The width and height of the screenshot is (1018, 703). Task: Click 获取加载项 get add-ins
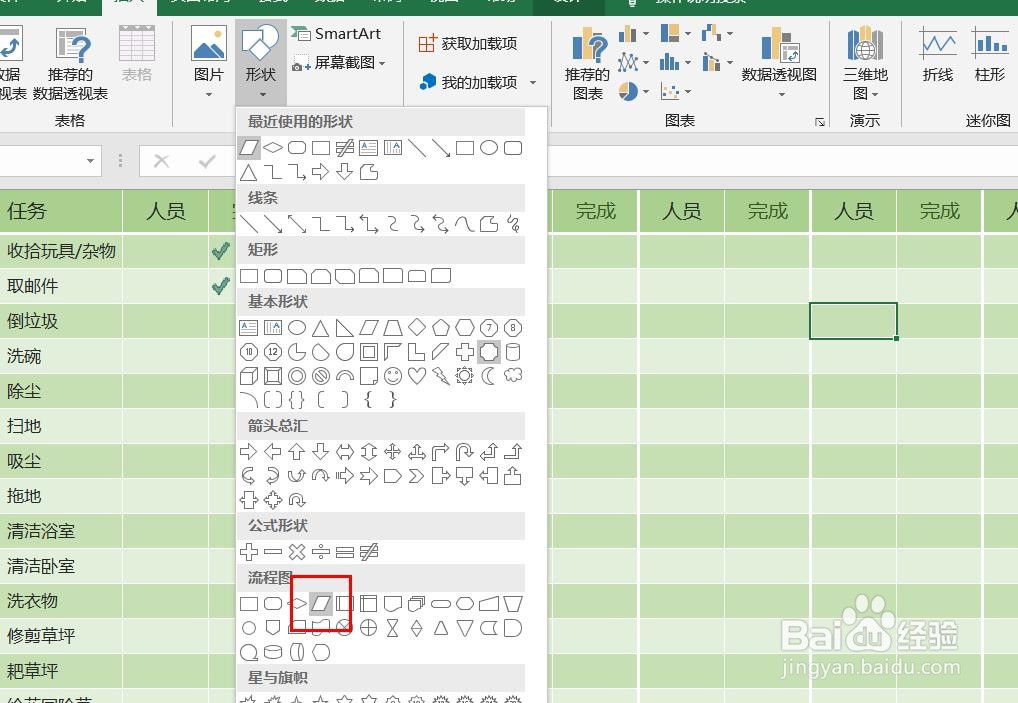point(467,43)
